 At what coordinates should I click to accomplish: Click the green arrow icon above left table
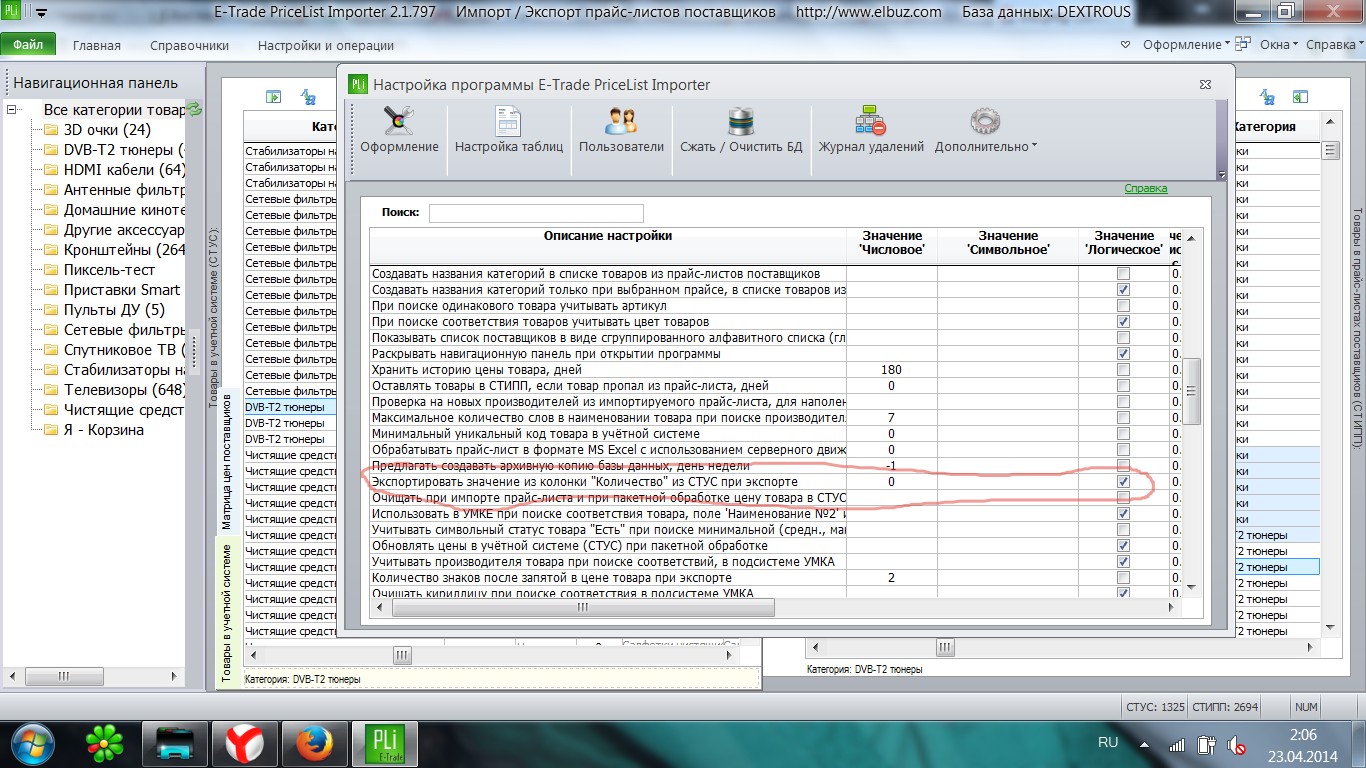click(x=273, y=97)
